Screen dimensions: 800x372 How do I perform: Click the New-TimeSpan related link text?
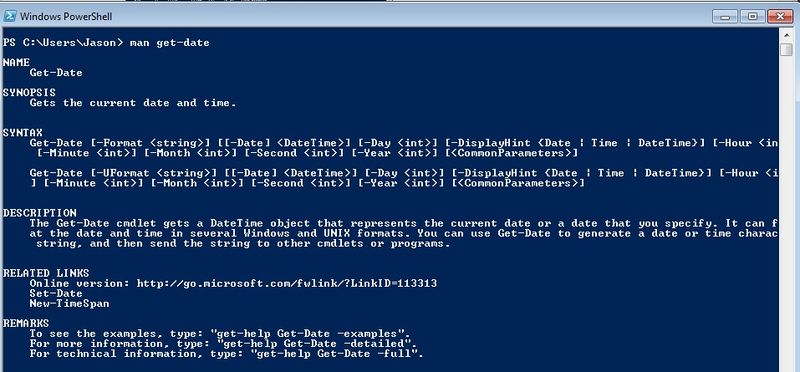click(69, 303)
